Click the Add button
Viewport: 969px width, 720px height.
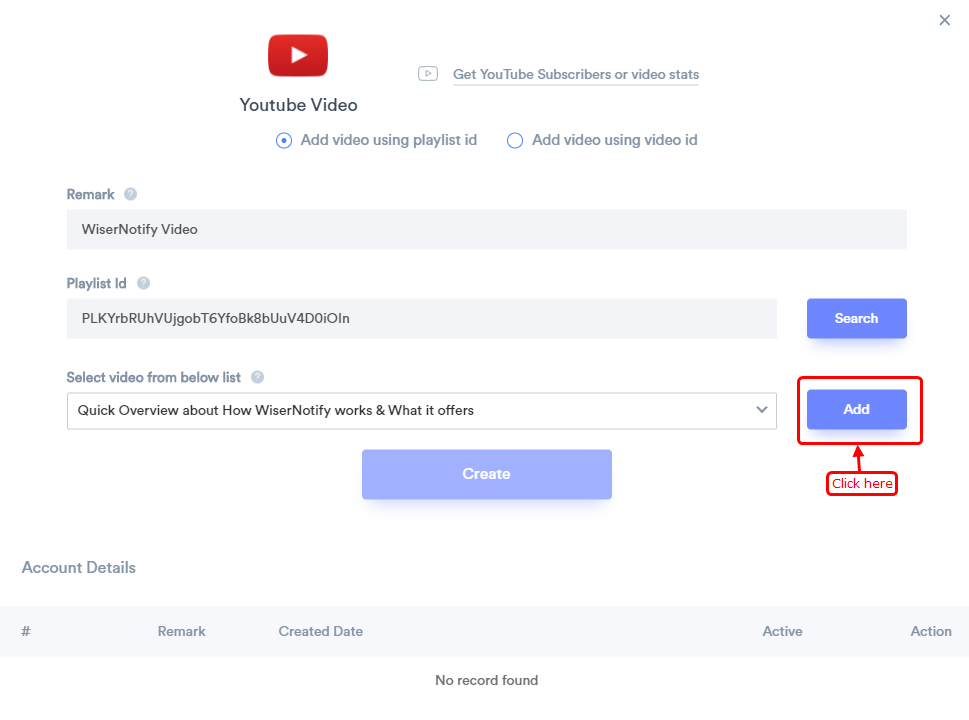point(857,409)
